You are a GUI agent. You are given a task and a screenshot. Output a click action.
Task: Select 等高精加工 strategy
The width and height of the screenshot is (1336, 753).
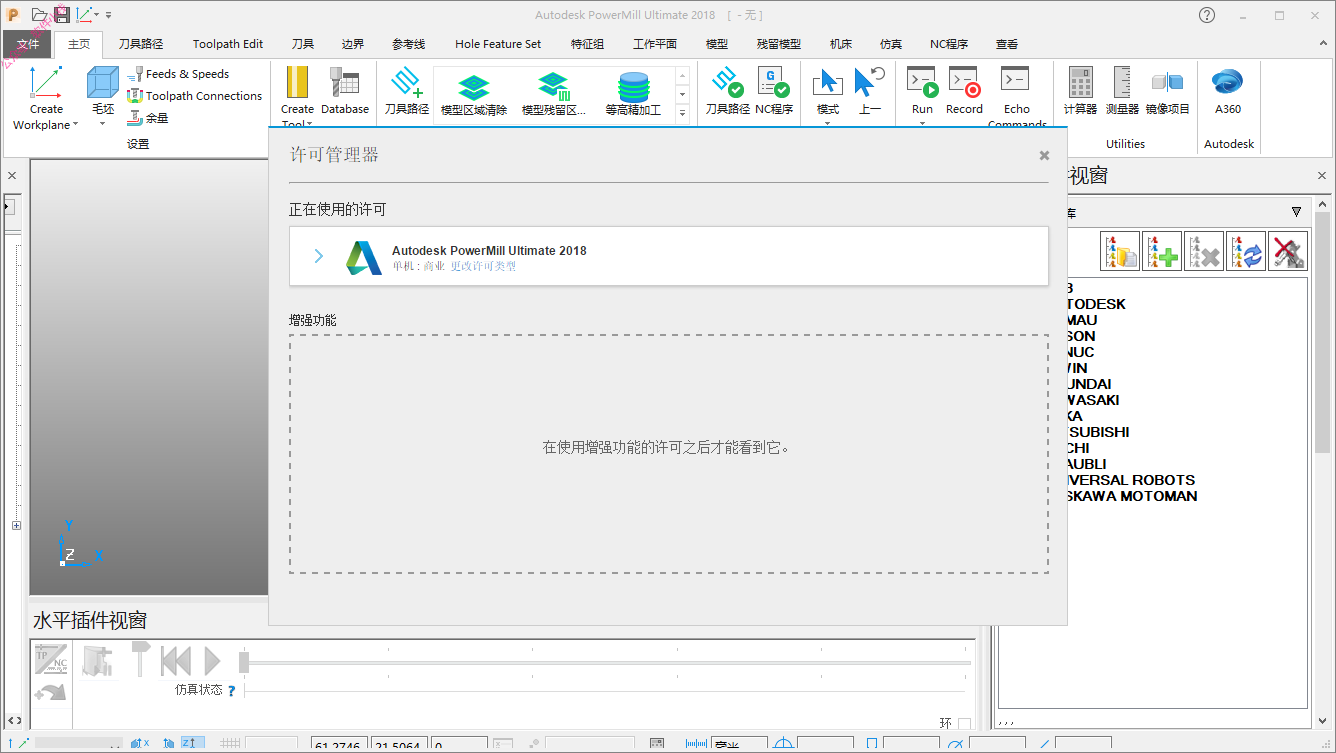point(633,95)
